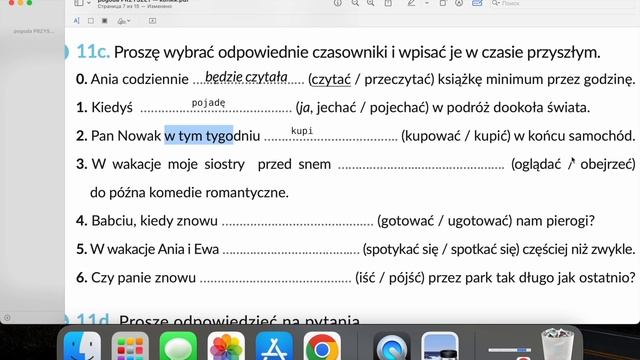Screen dimensions: 640x360
Task: Open the Trash from the Dock
Action: click(558, 345)
